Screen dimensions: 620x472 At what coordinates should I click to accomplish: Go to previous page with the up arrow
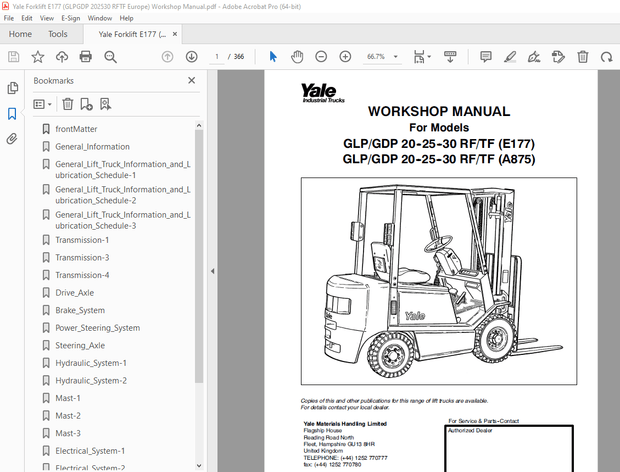coord(167,57)
